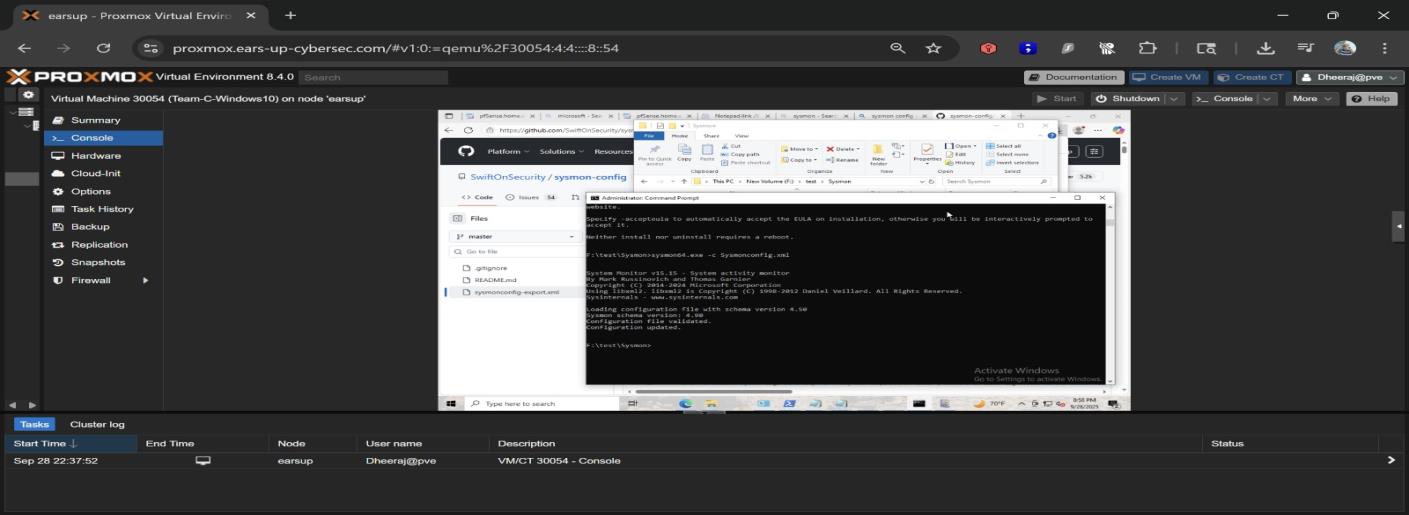Open the View tab in File Explorer

tap(741, 136)
